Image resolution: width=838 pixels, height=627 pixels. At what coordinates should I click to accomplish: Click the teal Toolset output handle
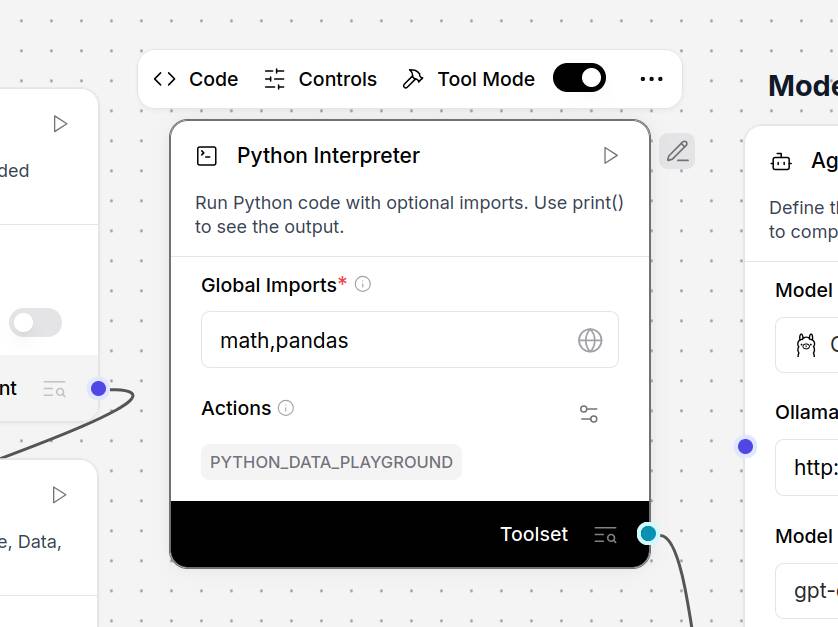648,533
